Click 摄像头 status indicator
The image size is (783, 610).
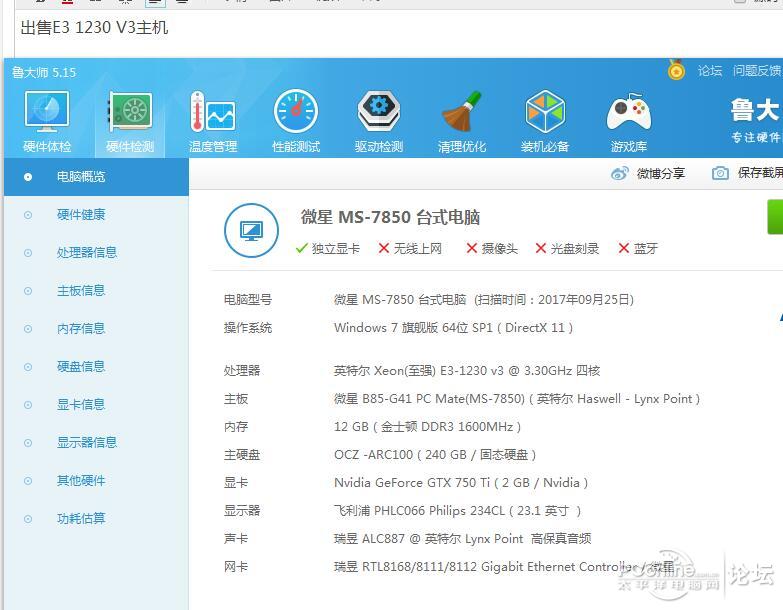[x=492, y=248]
